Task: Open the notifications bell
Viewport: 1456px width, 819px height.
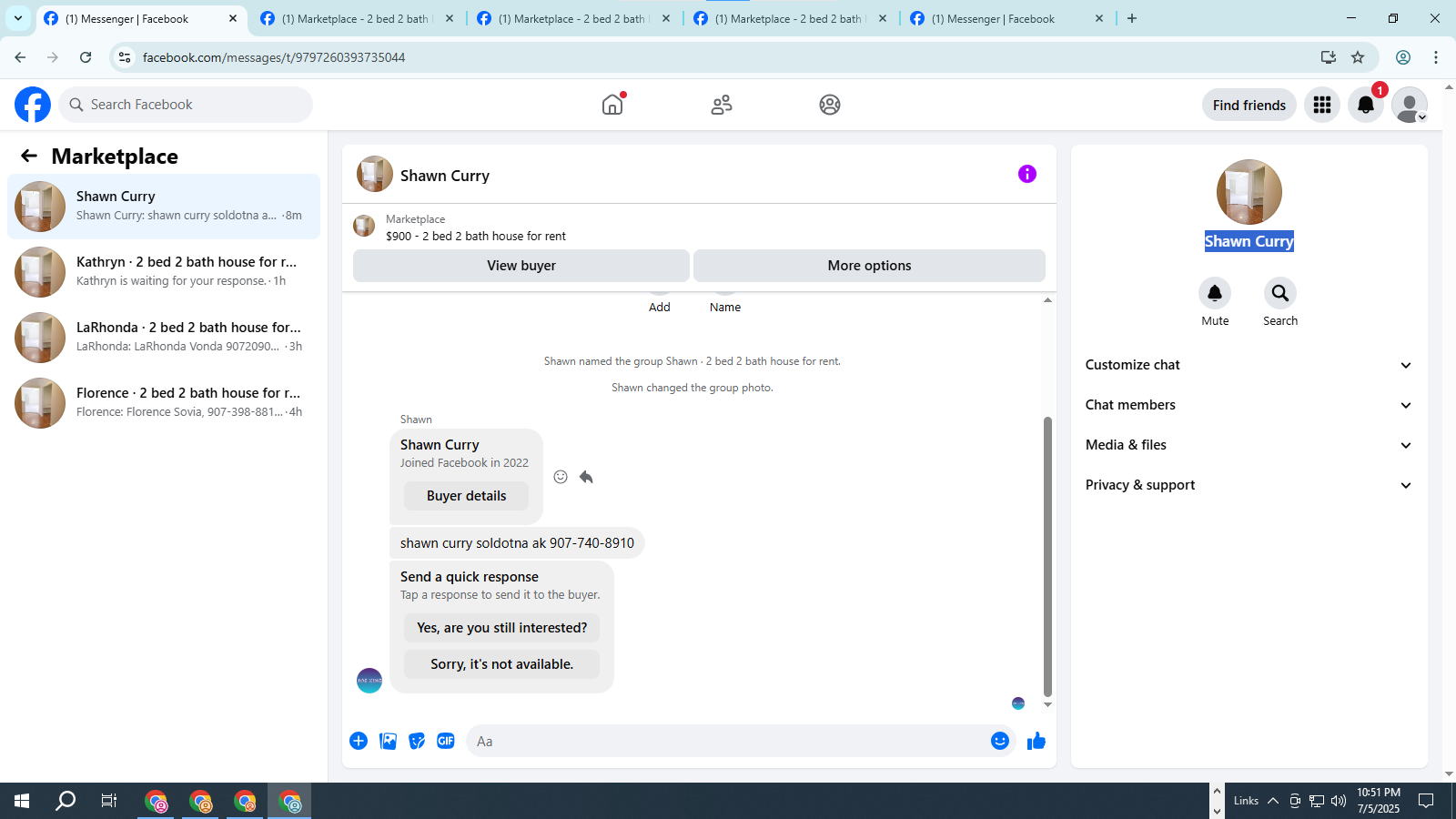Action: pyautogui.click(x=1366, y=105)
